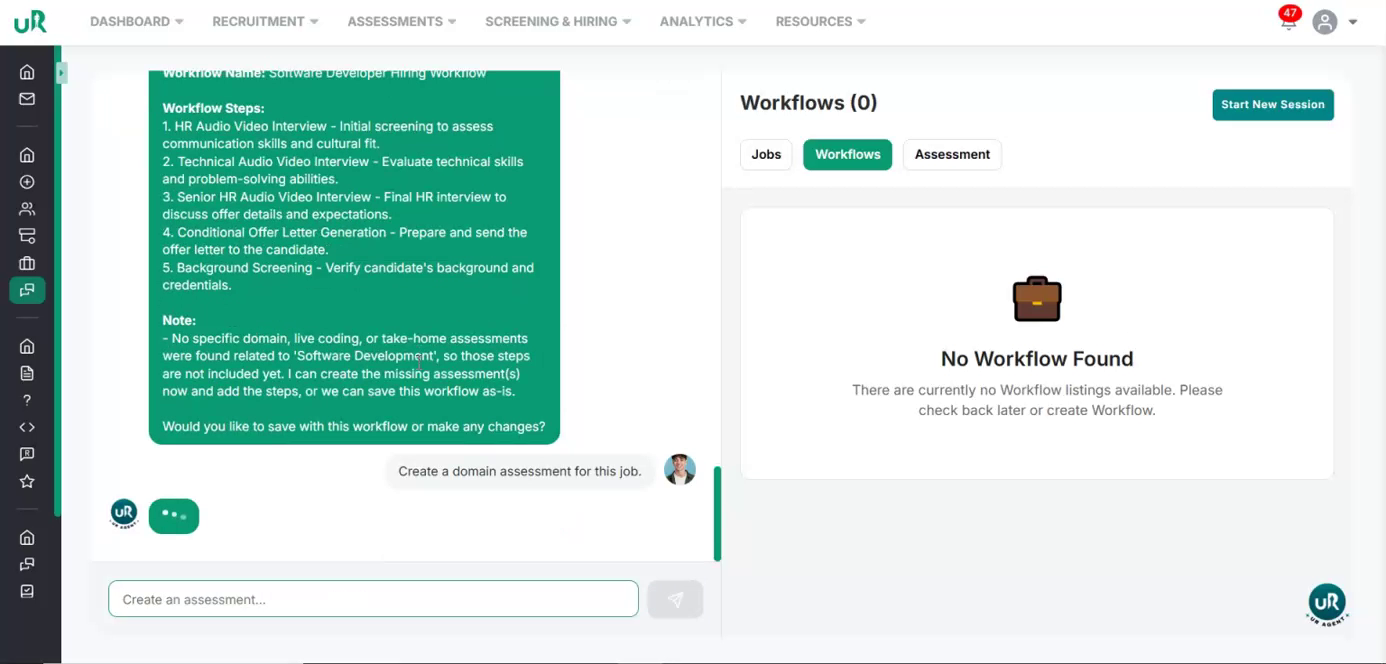Open the mail envelope icon in sidebar
The width and height of the screenshot is (1386, 664).
(x=27, y=99)
